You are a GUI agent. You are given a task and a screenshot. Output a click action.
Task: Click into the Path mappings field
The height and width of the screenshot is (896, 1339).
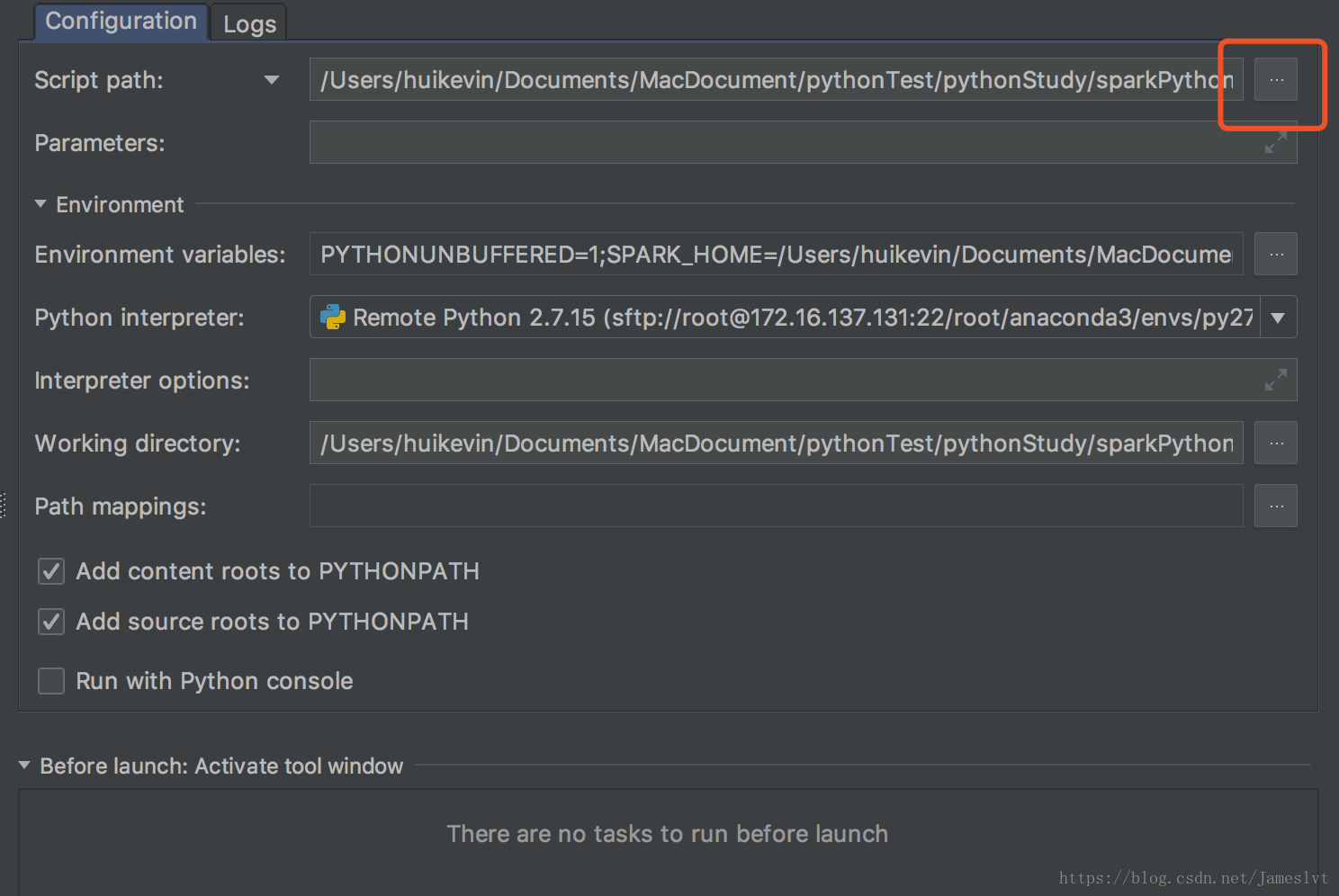776,506
